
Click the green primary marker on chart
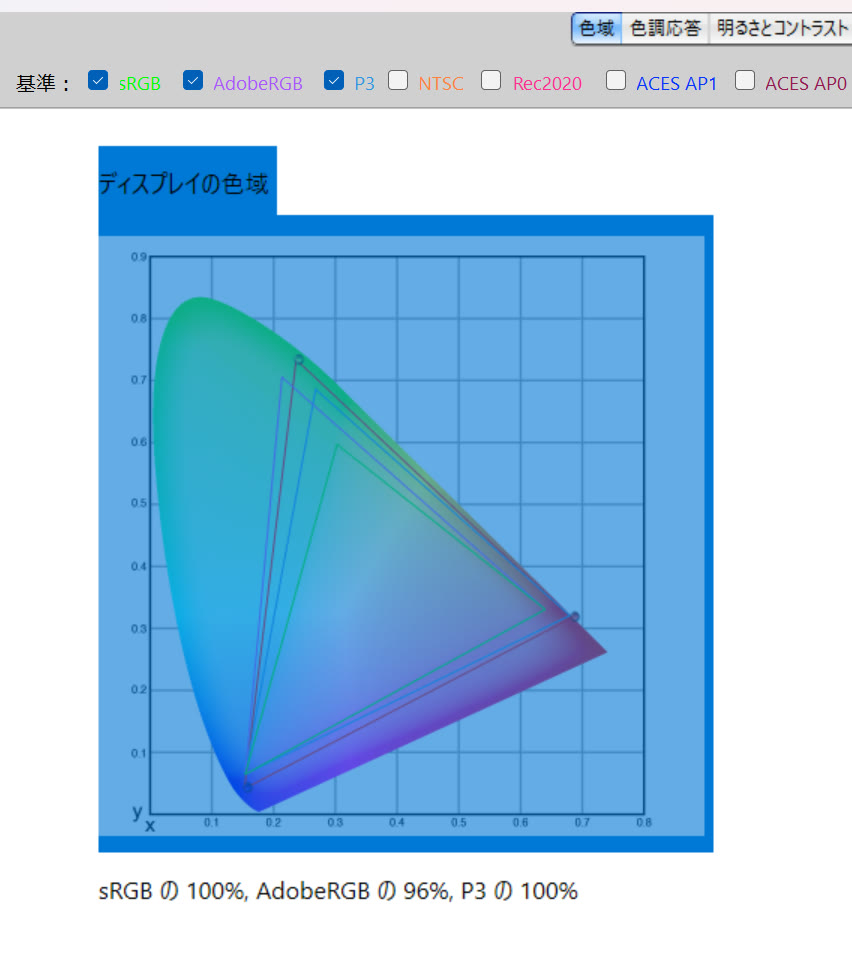299,359
